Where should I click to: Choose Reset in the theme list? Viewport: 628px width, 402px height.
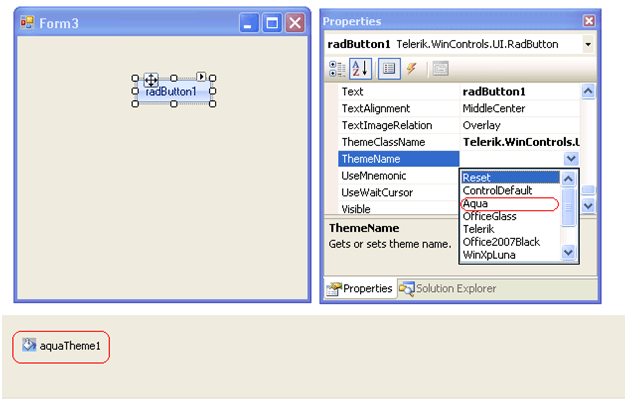click(x=510, y=177)
